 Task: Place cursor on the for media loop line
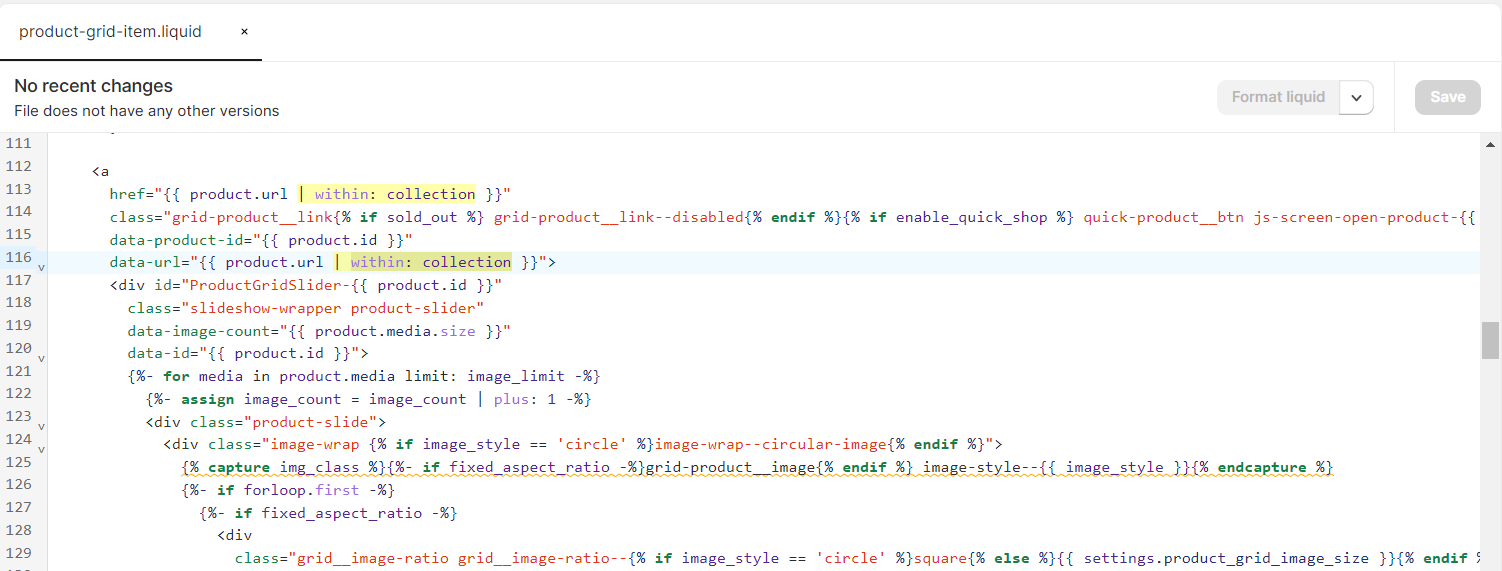pyautogui.click(x=364, y=376)
